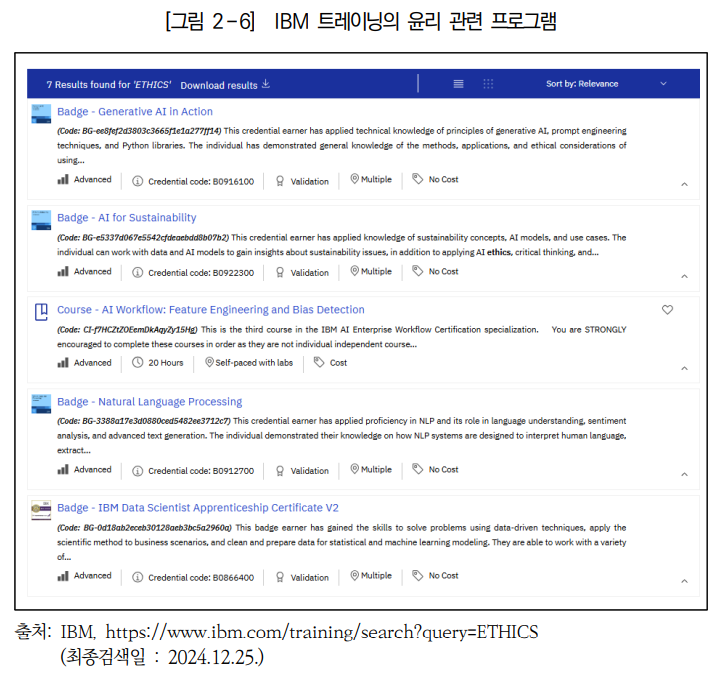Image resolution: width=720 pixels, height=673 pixels.
Task: Click Natural Language Processing badge thumbnail
Action: pyautogui.click(x=41, y=404)
